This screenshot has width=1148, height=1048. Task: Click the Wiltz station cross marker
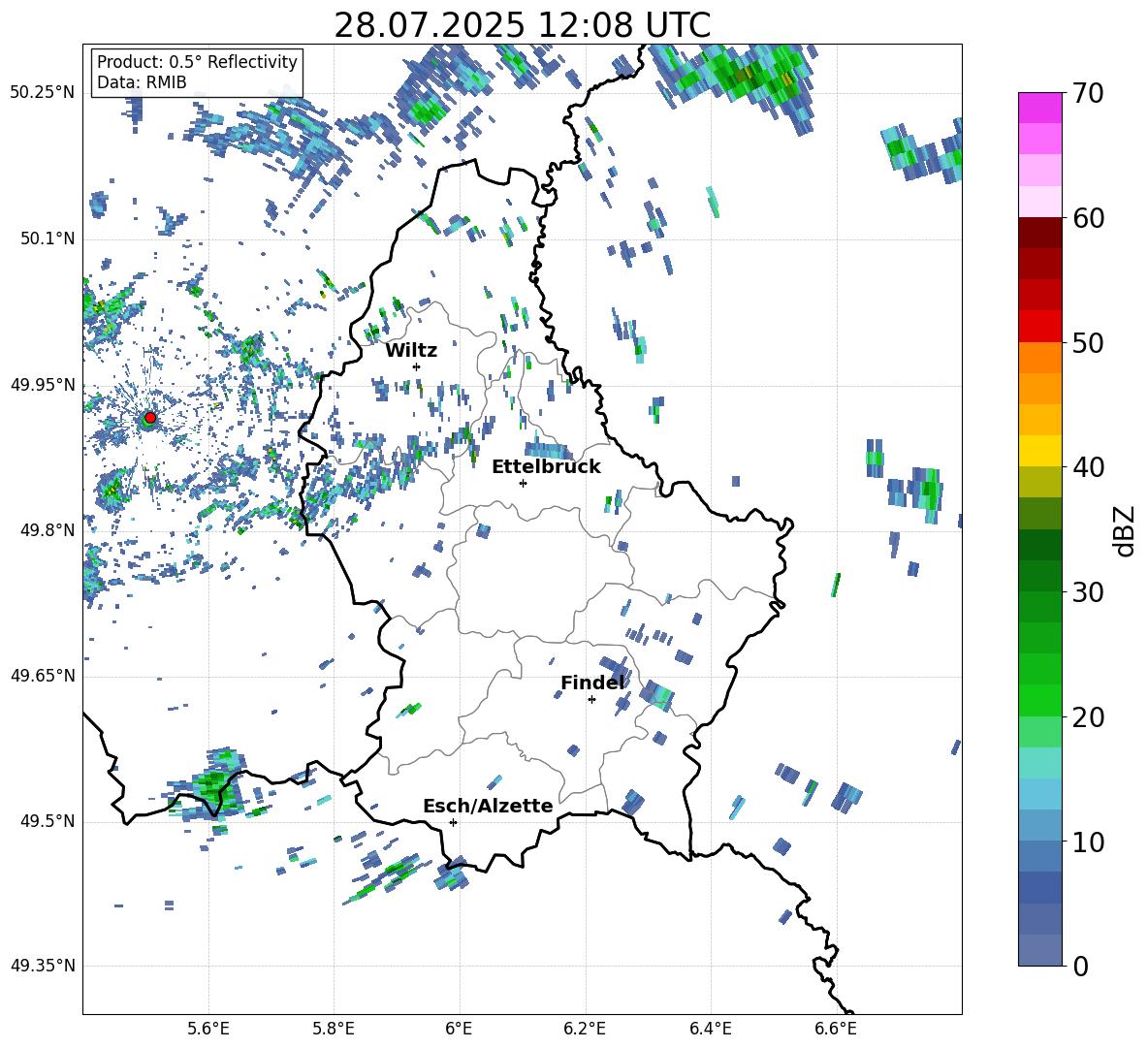(x=417, y=366)
